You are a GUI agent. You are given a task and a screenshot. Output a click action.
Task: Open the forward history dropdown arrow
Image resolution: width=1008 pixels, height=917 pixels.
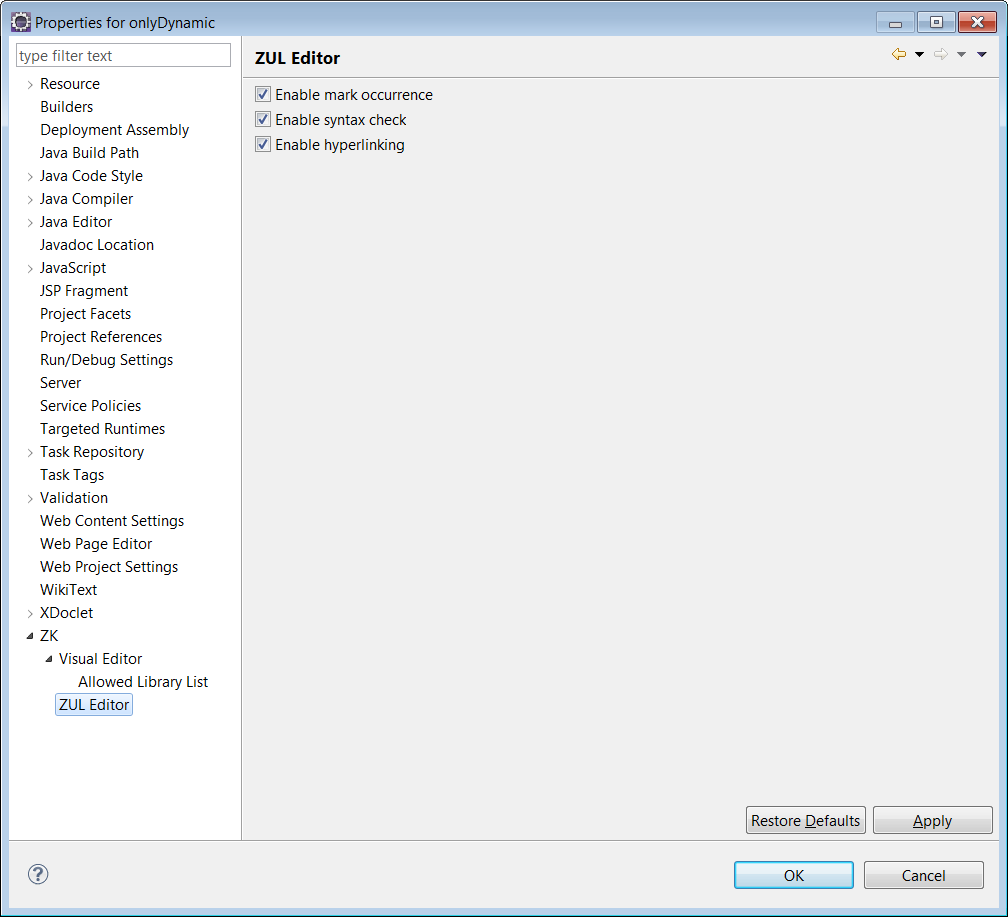961,55
